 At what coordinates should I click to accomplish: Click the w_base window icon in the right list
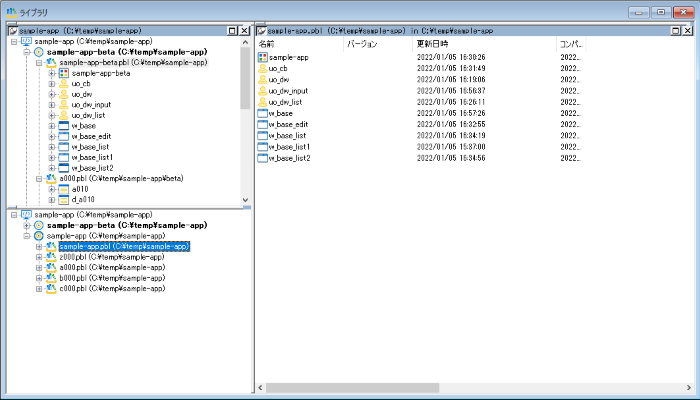click(263, 113)
